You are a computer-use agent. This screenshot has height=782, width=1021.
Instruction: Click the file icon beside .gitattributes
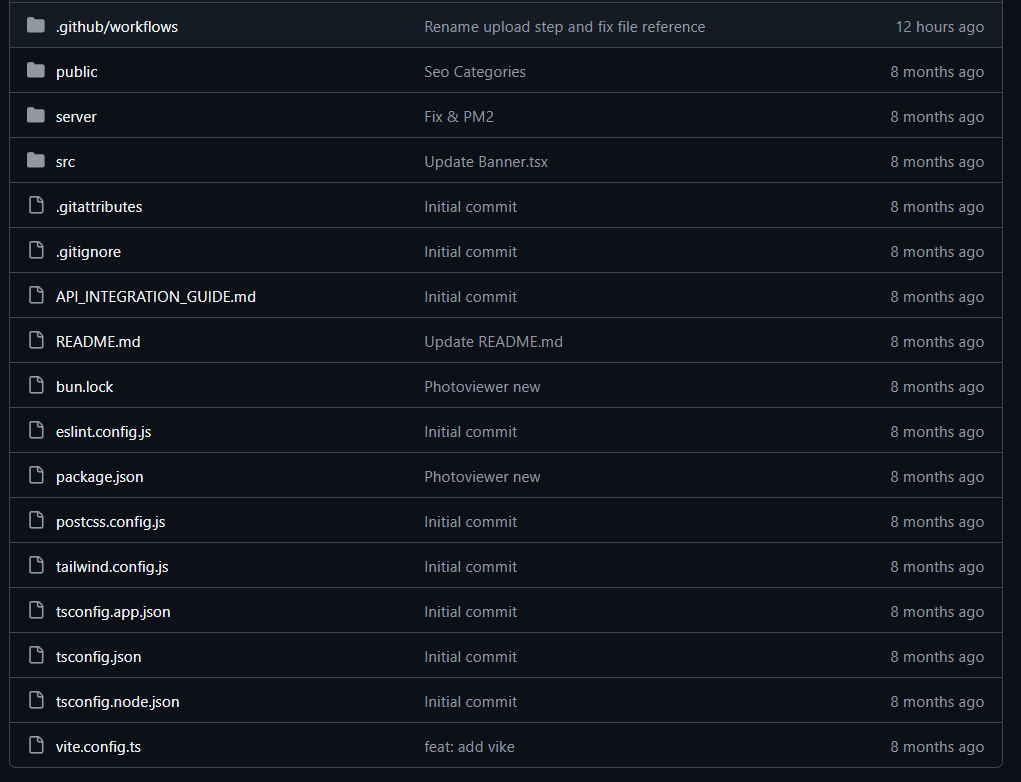(37, 206)
